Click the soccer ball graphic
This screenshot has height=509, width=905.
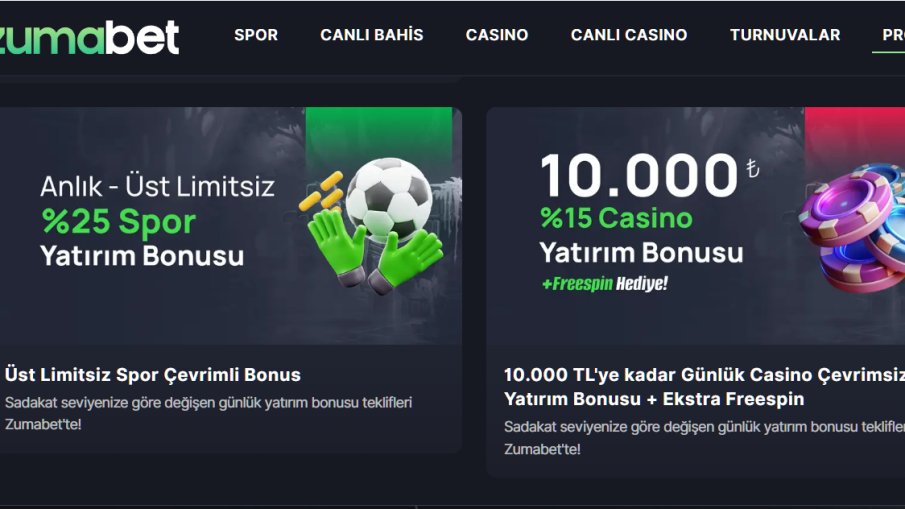pyautogui.click(x=389, y=198)
